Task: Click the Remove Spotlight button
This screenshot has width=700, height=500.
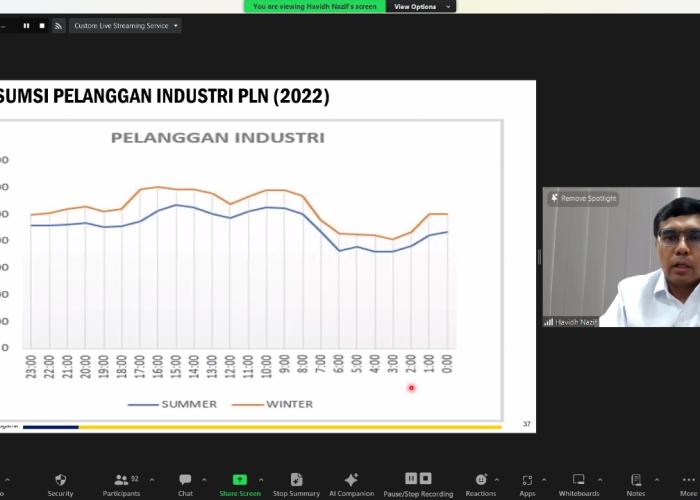Action: pyautogui.click(x=584, y=199)
